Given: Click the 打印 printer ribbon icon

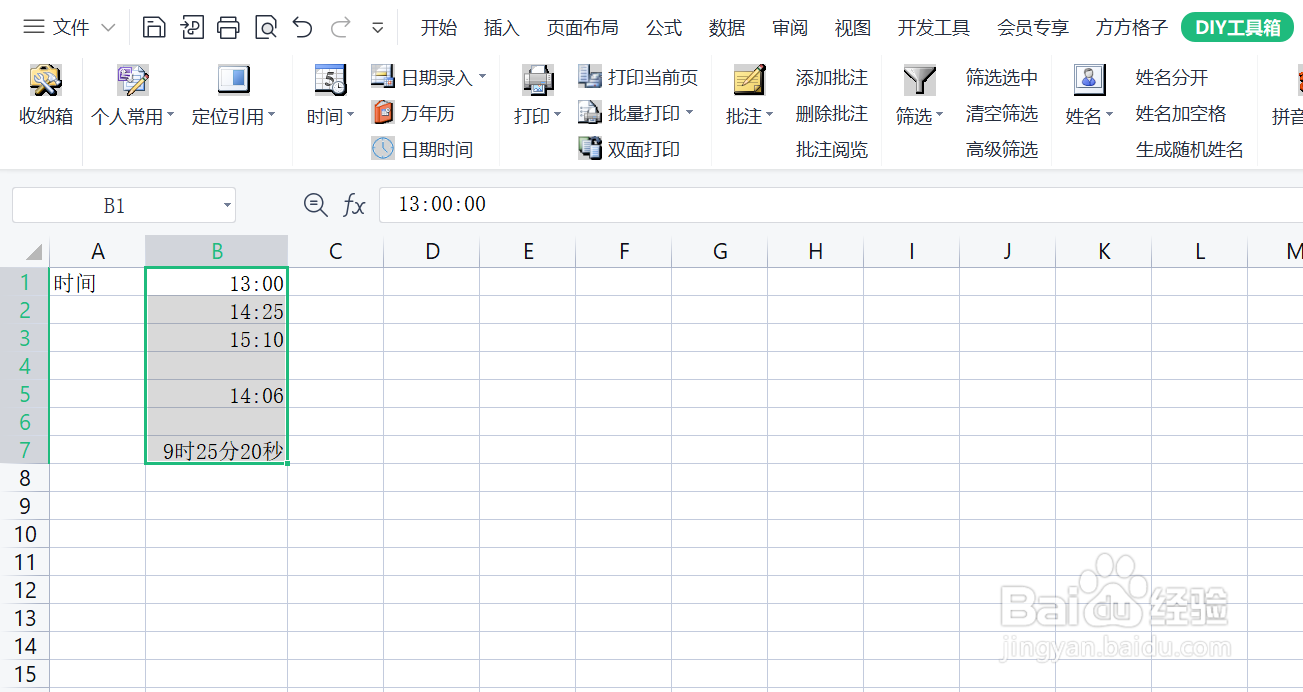Looking at the screenshot, I should tap(538, 79).
